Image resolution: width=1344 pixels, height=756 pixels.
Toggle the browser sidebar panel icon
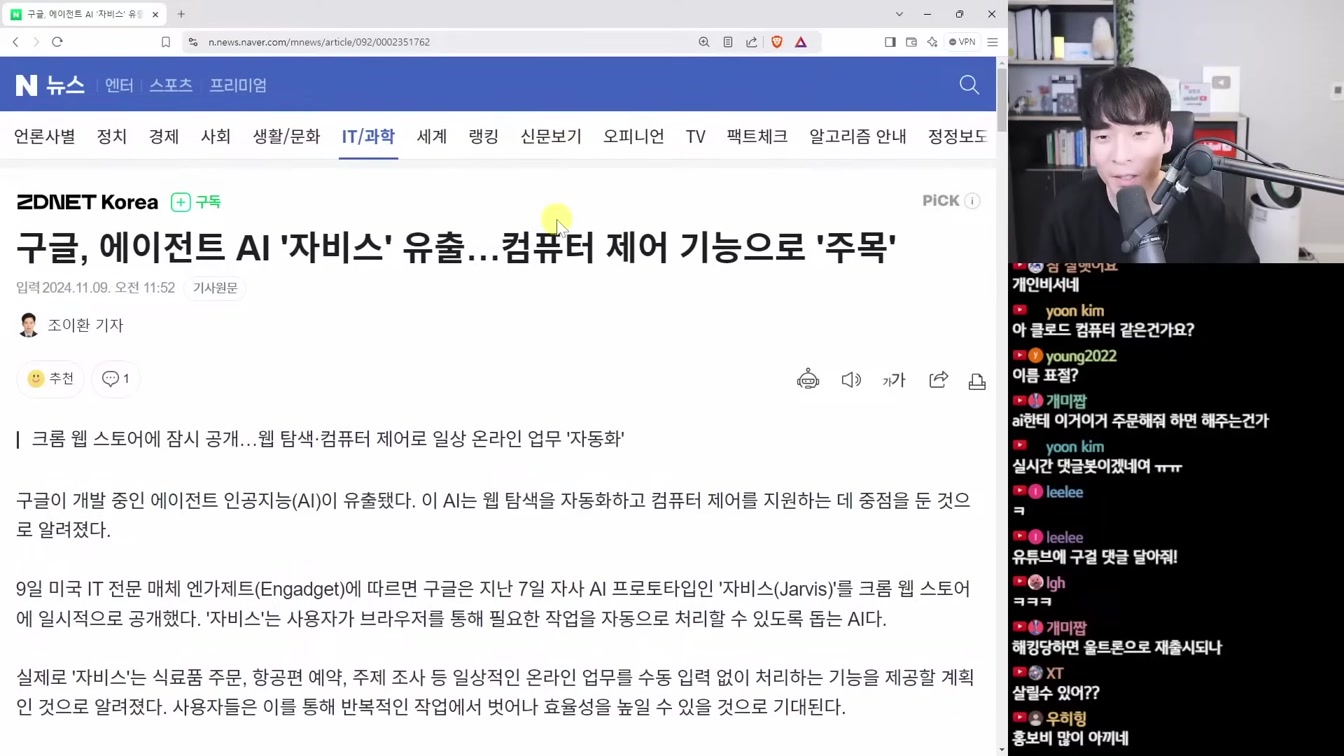(x=890, y=42)
